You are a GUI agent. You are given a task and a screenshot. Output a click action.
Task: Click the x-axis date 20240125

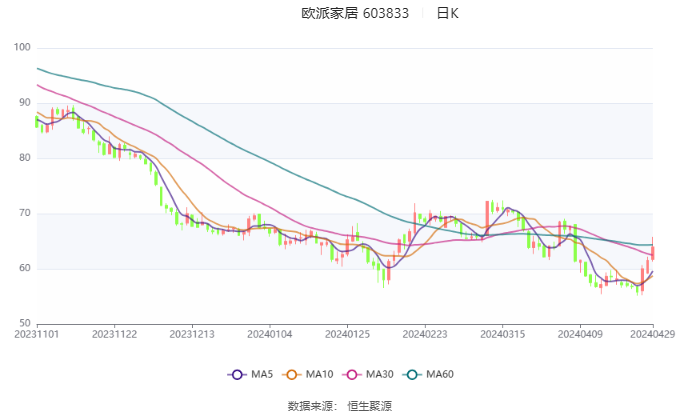[347, 334]
